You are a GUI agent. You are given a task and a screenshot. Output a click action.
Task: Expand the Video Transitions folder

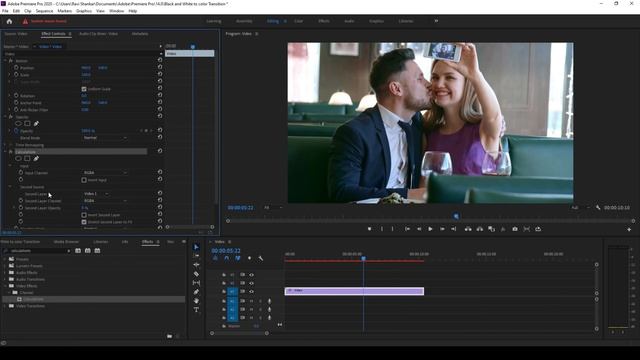[x=5, y=306]
